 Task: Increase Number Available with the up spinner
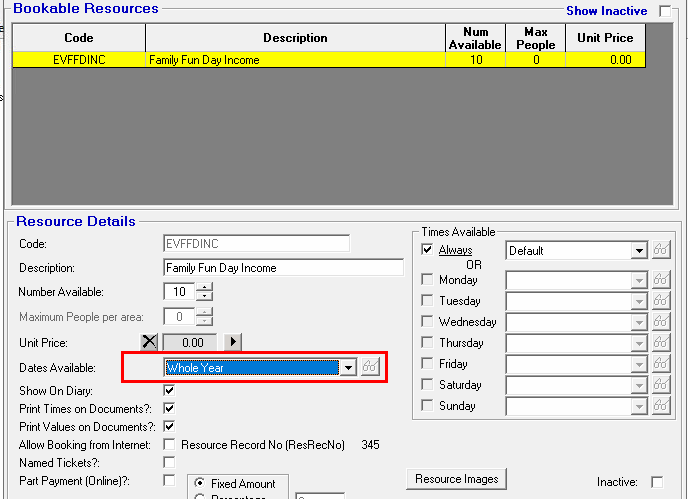[204, 287]
